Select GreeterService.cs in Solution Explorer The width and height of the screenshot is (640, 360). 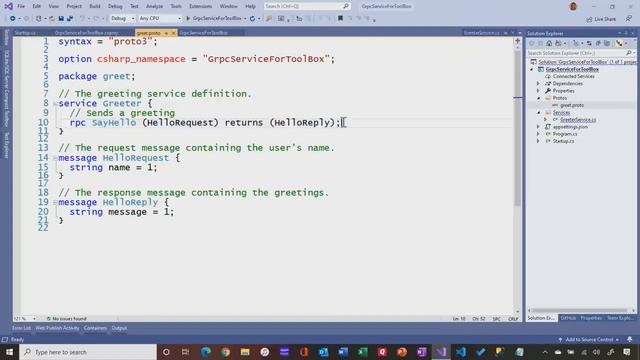tap(578, 120)
